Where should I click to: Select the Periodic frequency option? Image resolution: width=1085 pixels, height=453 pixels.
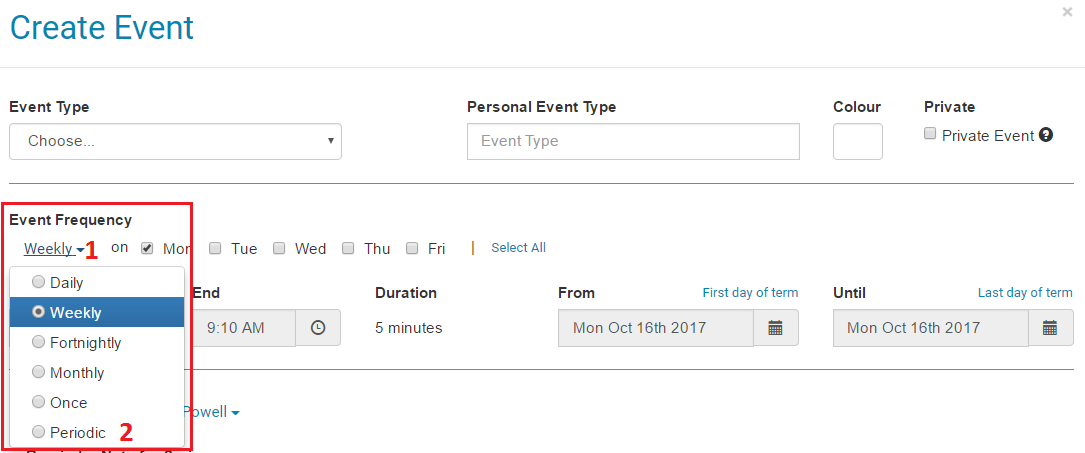coord(77,433)
